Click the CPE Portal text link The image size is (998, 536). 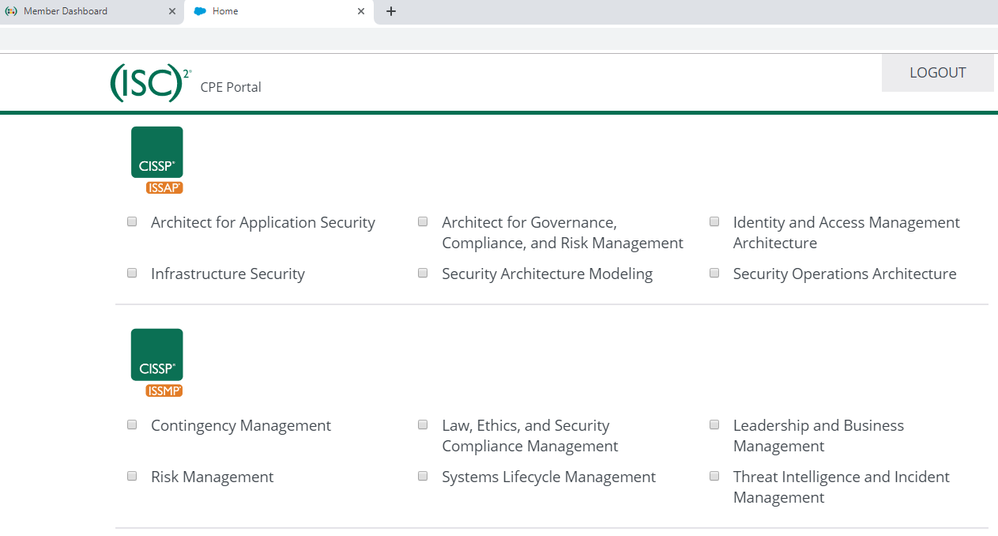tap(231, 87)
